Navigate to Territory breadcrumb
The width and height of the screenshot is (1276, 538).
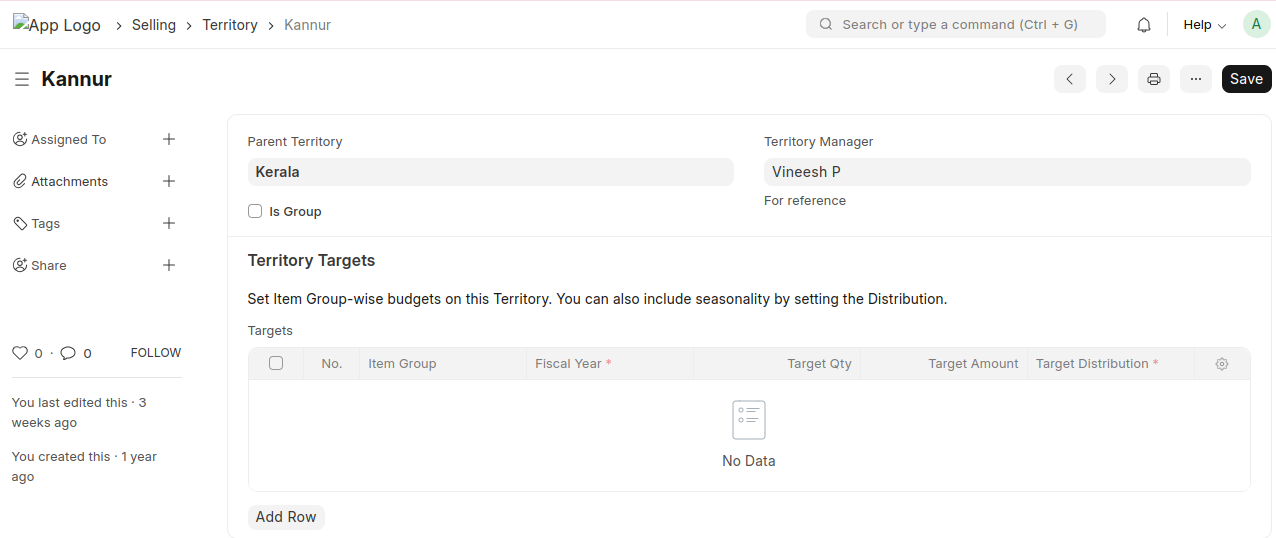[230, 25]
